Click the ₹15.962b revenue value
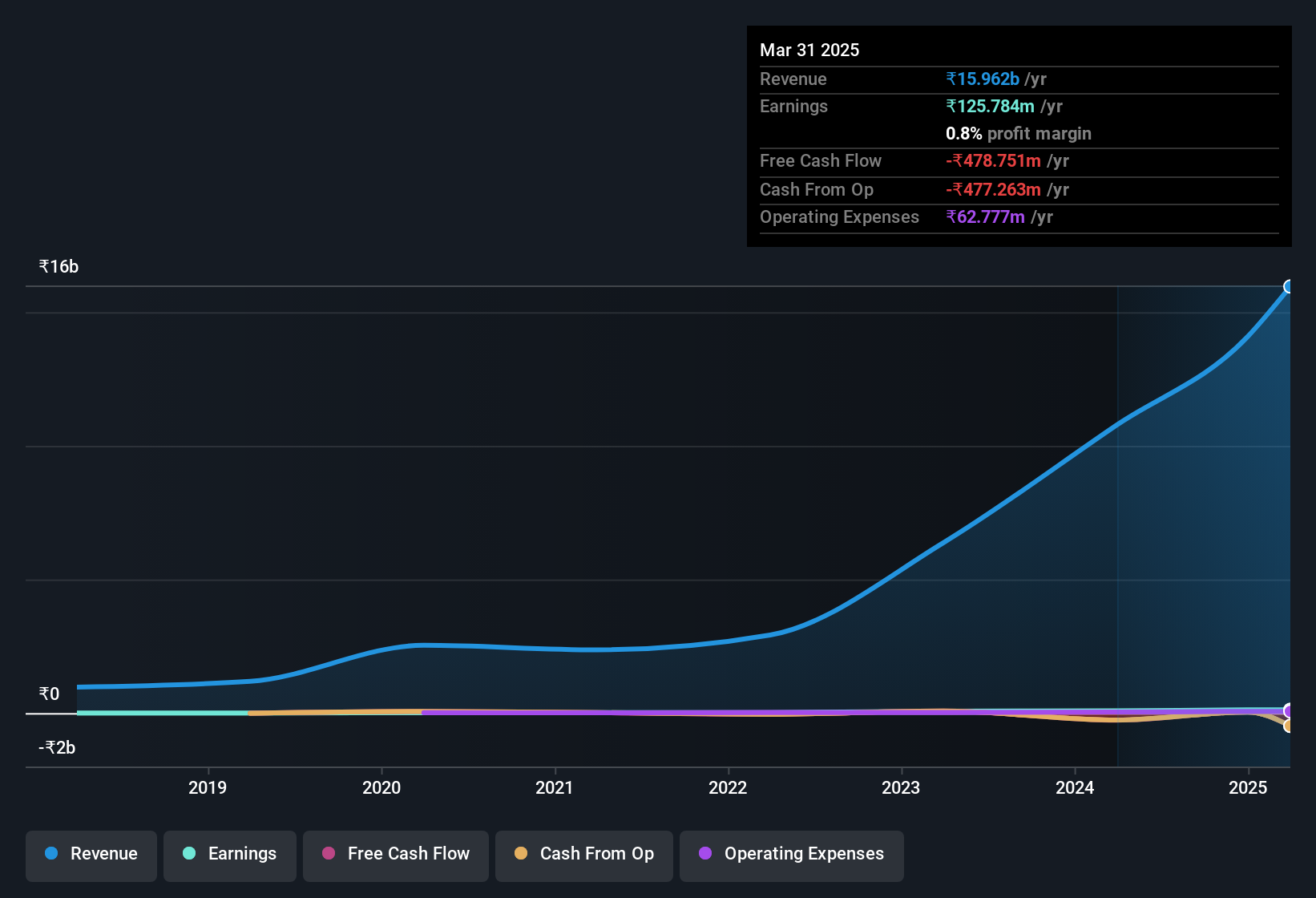Screen dimensions: 1316x898 pyautogui.click(x=983, y=79)
